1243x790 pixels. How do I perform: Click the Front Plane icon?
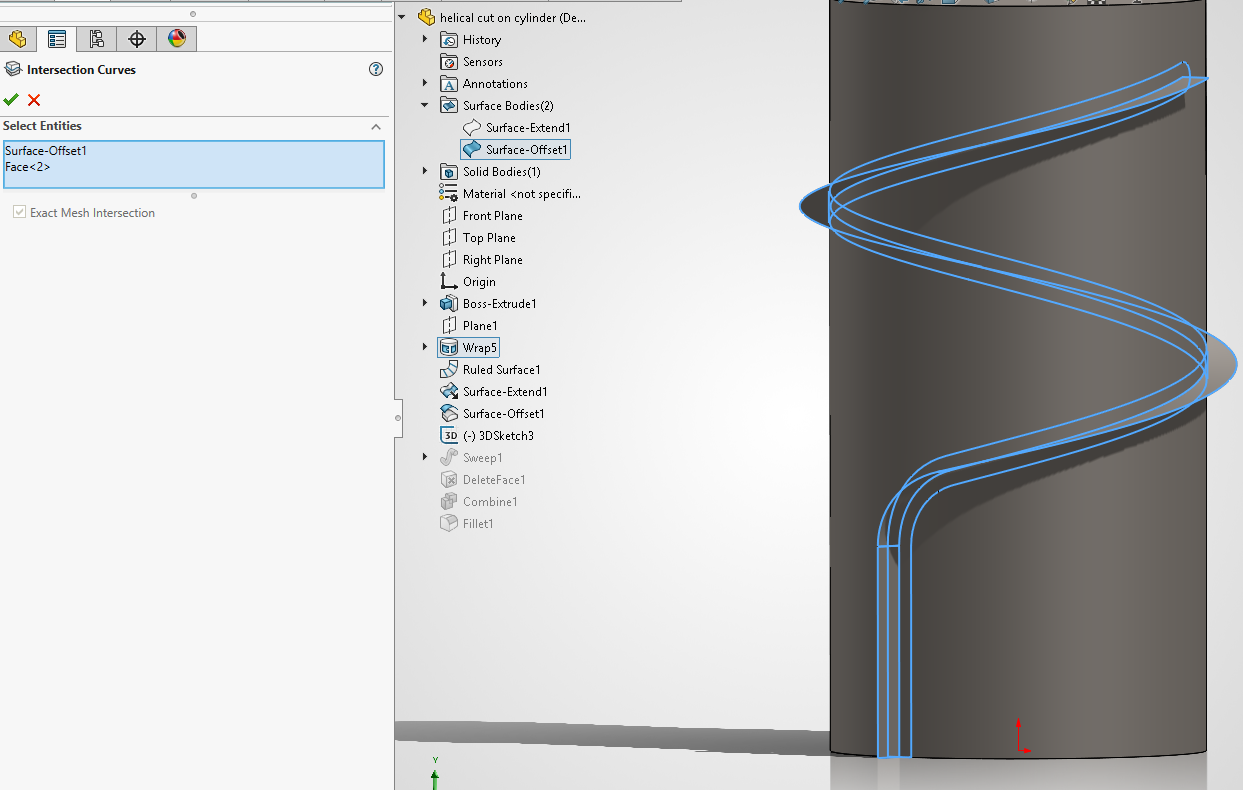(x=449, y=216)
